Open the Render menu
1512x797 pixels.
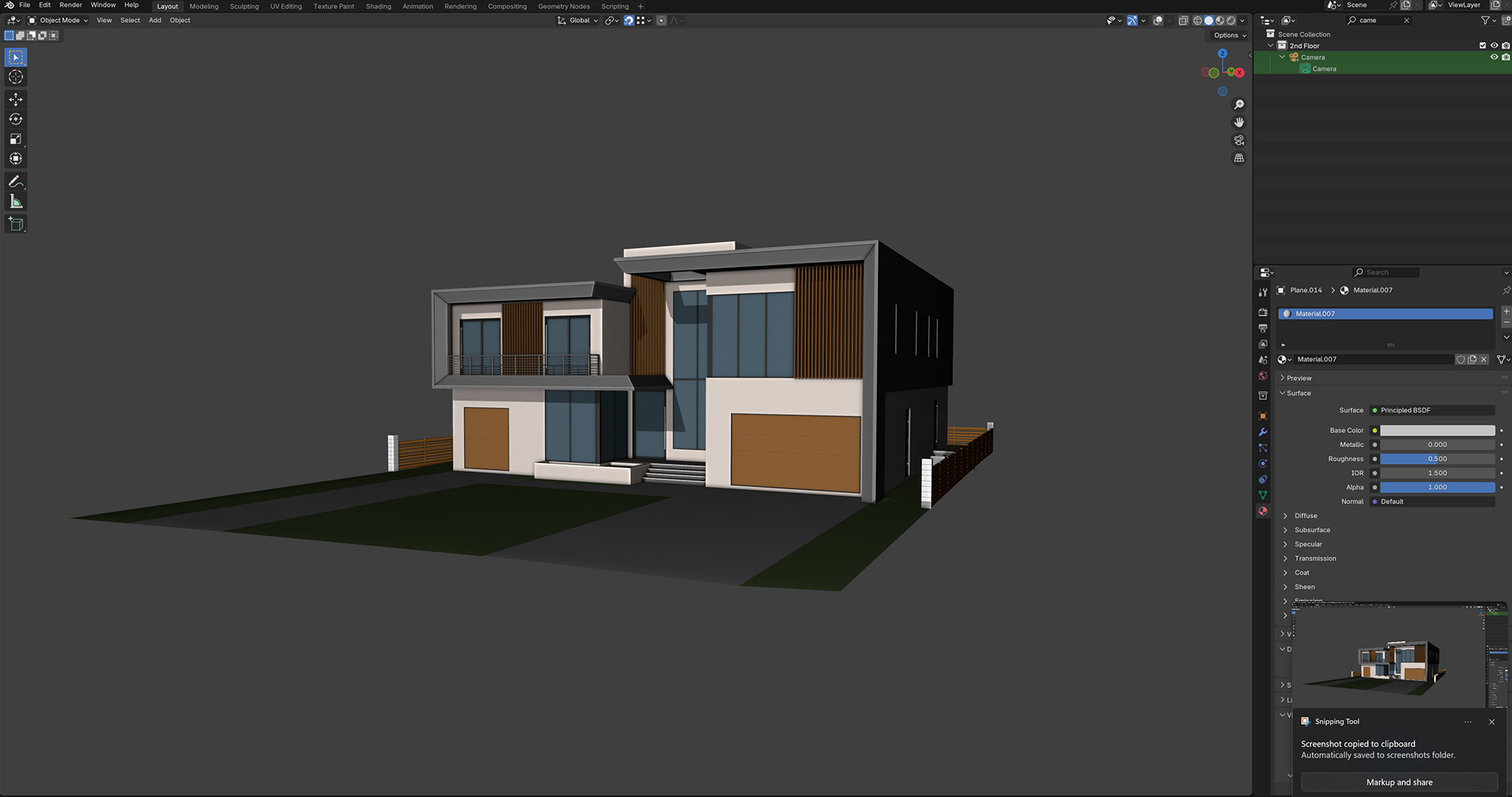tap(71, 5)
